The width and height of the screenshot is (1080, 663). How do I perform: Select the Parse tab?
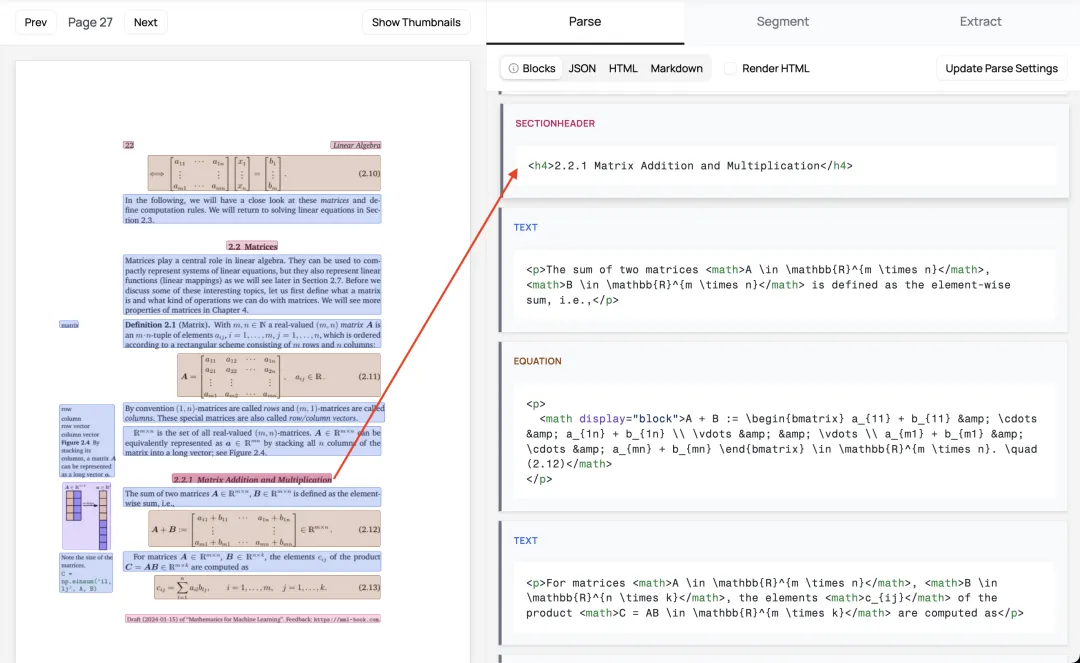[x=585, y=21]
